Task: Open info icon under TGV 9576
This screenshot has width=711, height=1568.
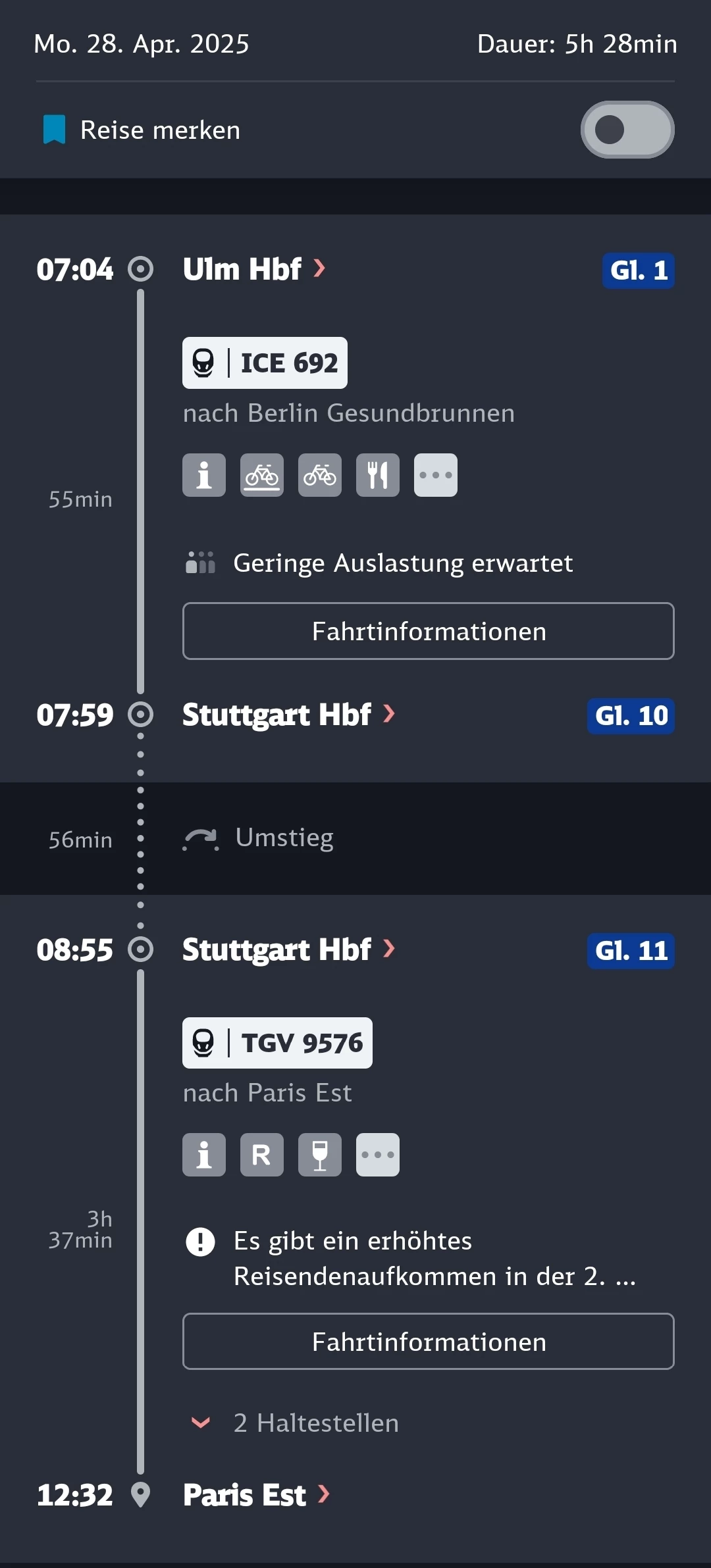Action: [204, 1155]
